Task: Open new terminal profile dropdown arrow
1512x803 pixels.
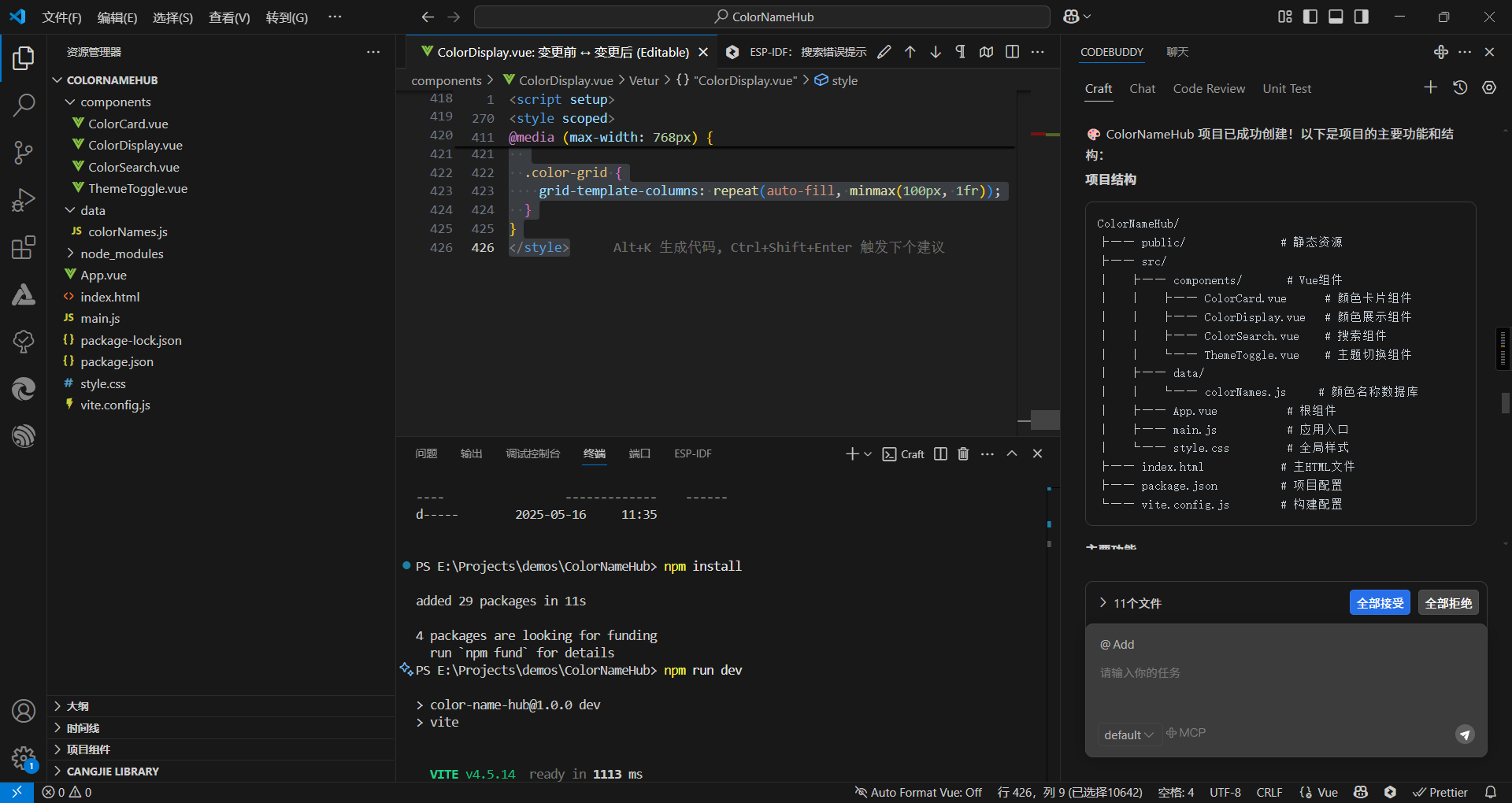Action: [x=868, y=454]
